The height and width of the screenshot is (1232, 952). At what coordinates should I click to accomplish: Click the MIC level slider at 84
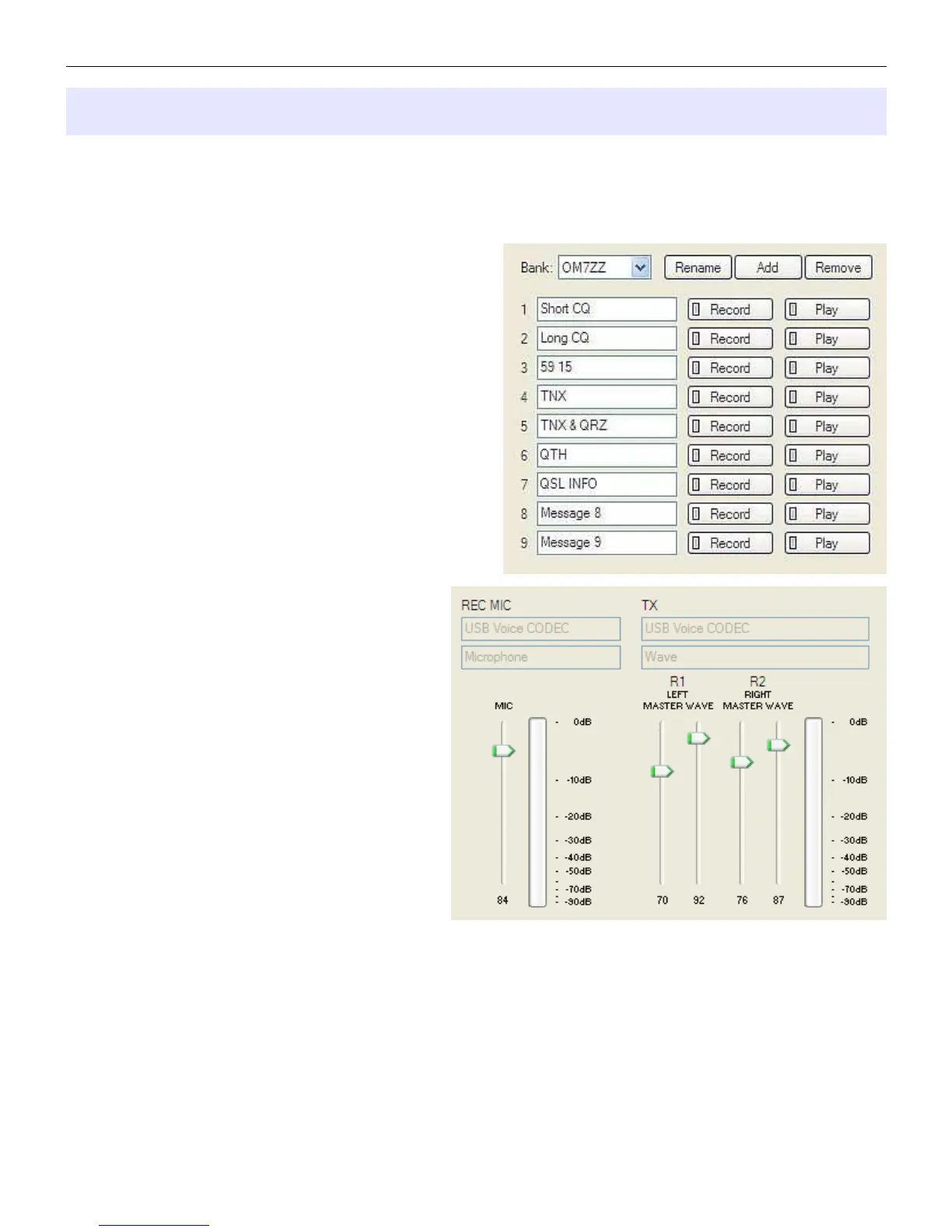503,751
